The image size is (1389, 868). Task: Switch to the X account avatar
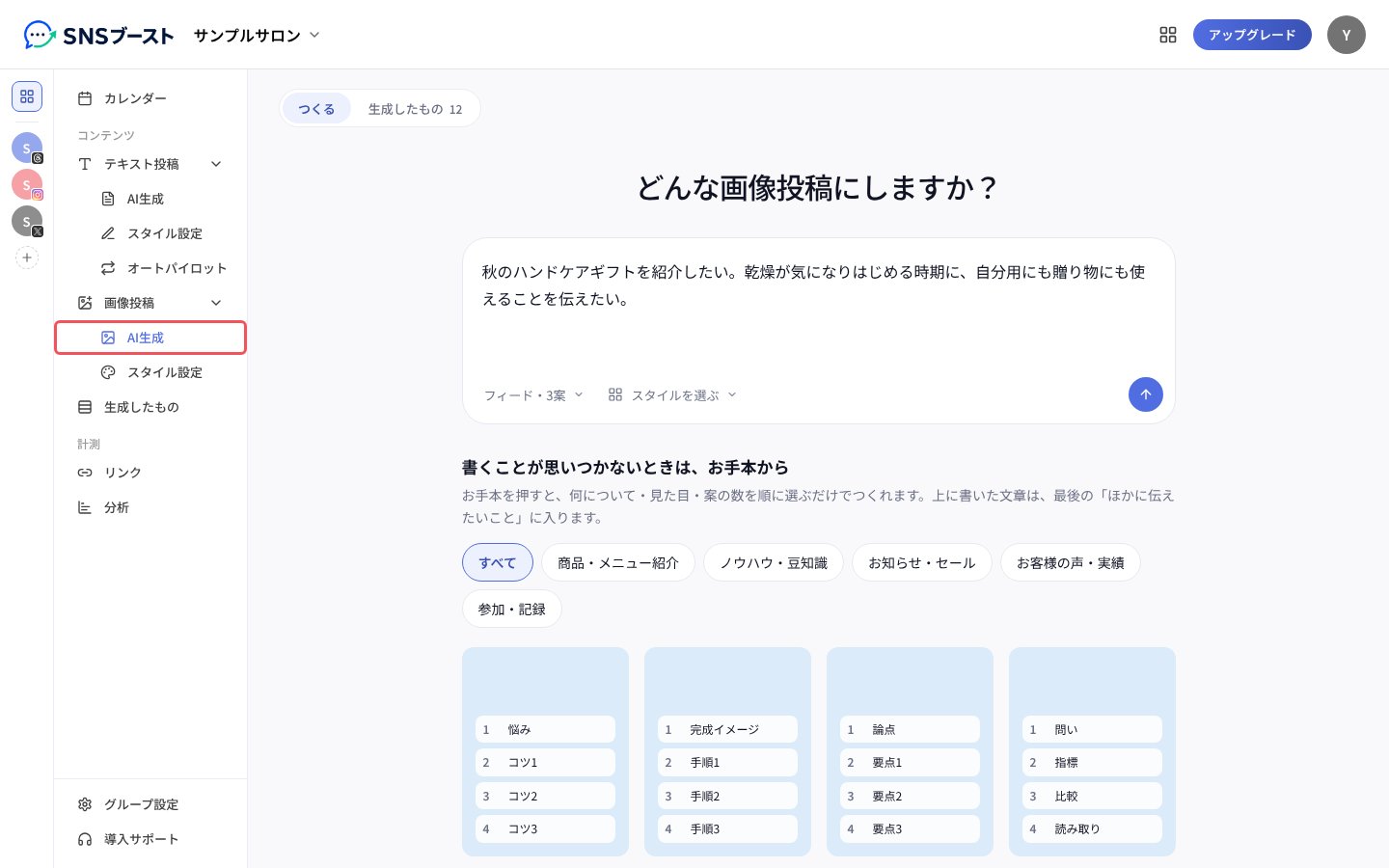click(27, 221)
